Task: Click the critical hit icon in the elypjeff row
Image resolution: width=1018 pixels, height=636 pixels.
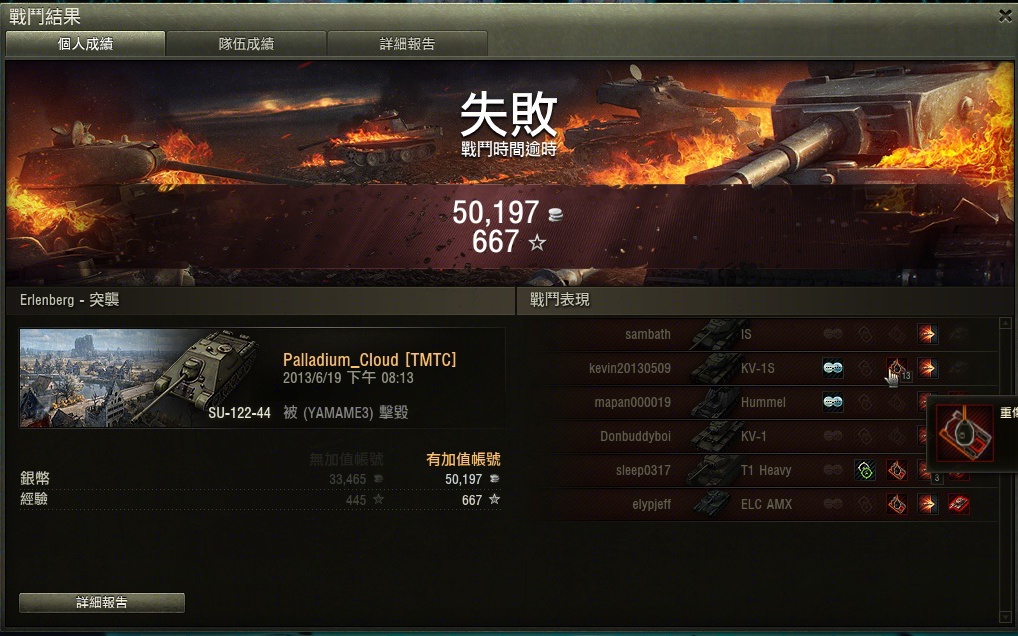Action: pyautogui.click(x=897, y=504)
